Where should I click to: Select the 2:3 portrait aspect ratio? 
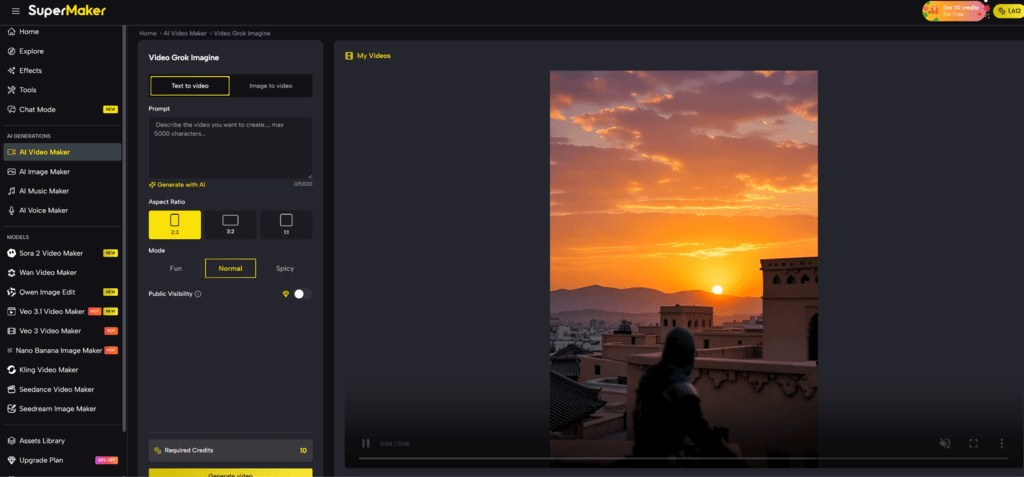[x=174, y=225]
